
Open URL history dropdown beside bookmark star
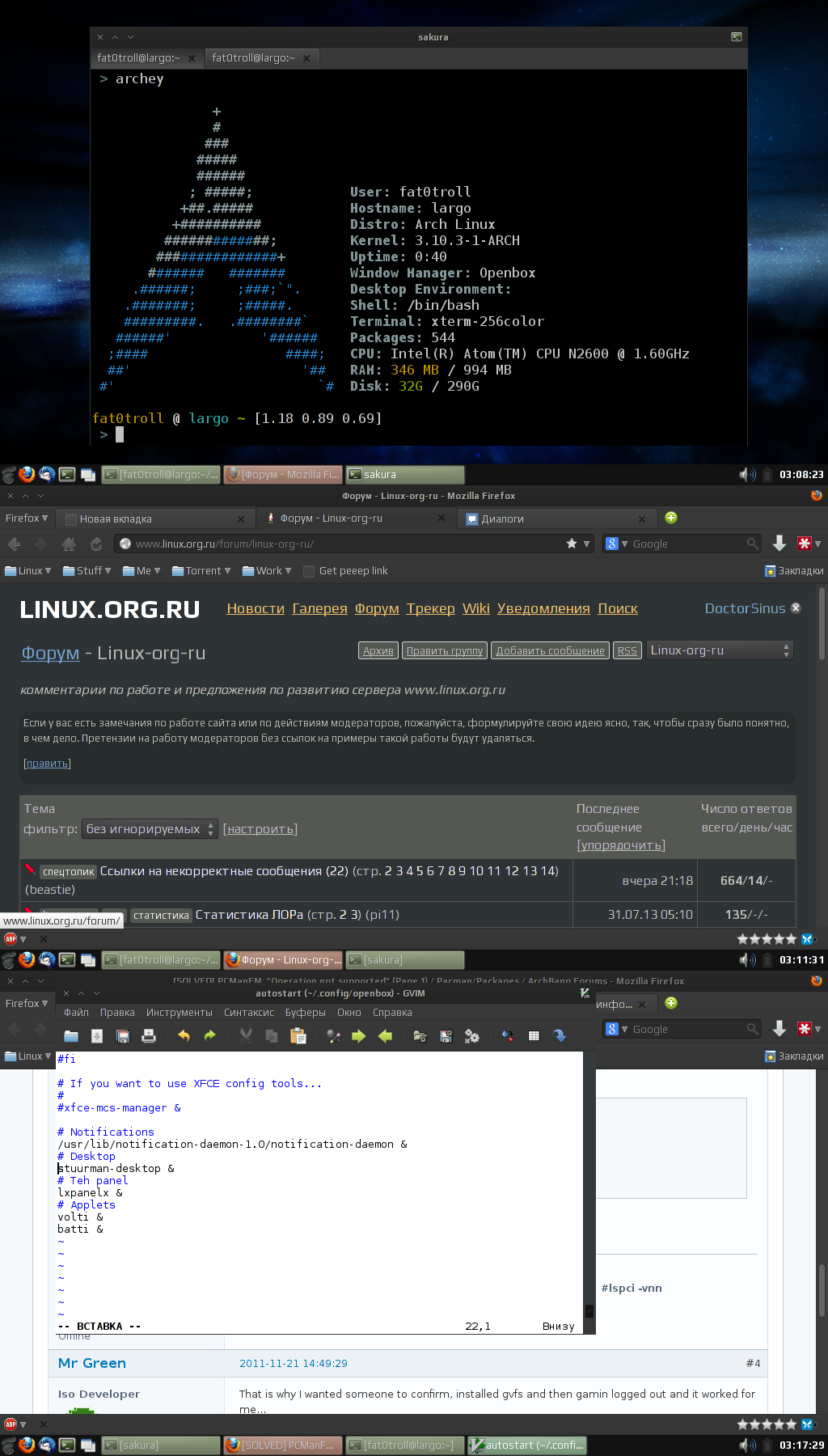click(x=587, y=544)
